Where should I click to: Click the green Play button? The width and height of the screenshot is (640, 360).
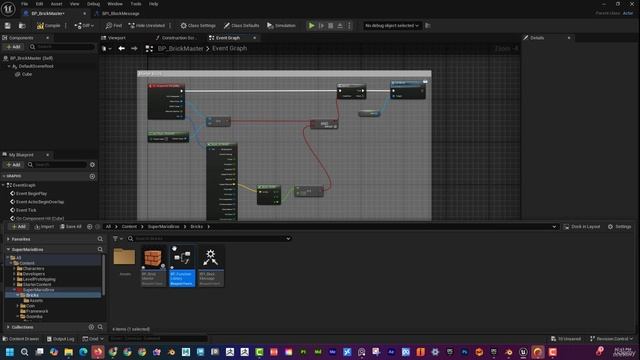311,26
